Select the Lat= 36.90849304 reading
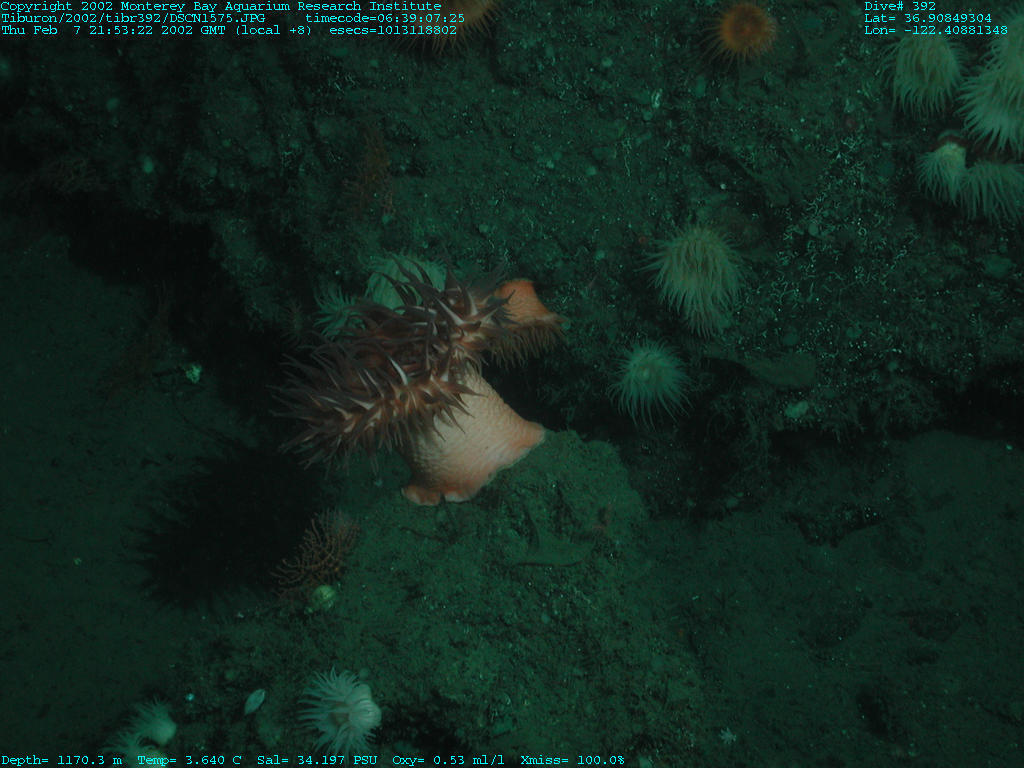 coord(927,18)
